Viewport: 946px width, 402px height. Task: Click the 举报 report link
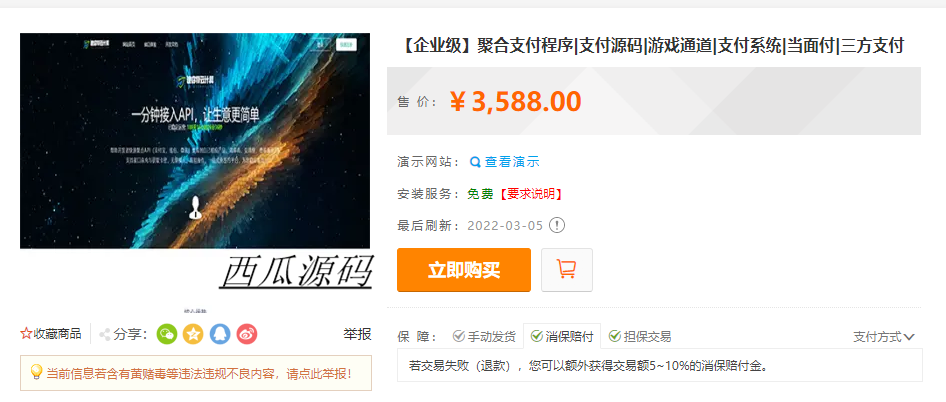[357, 334]
